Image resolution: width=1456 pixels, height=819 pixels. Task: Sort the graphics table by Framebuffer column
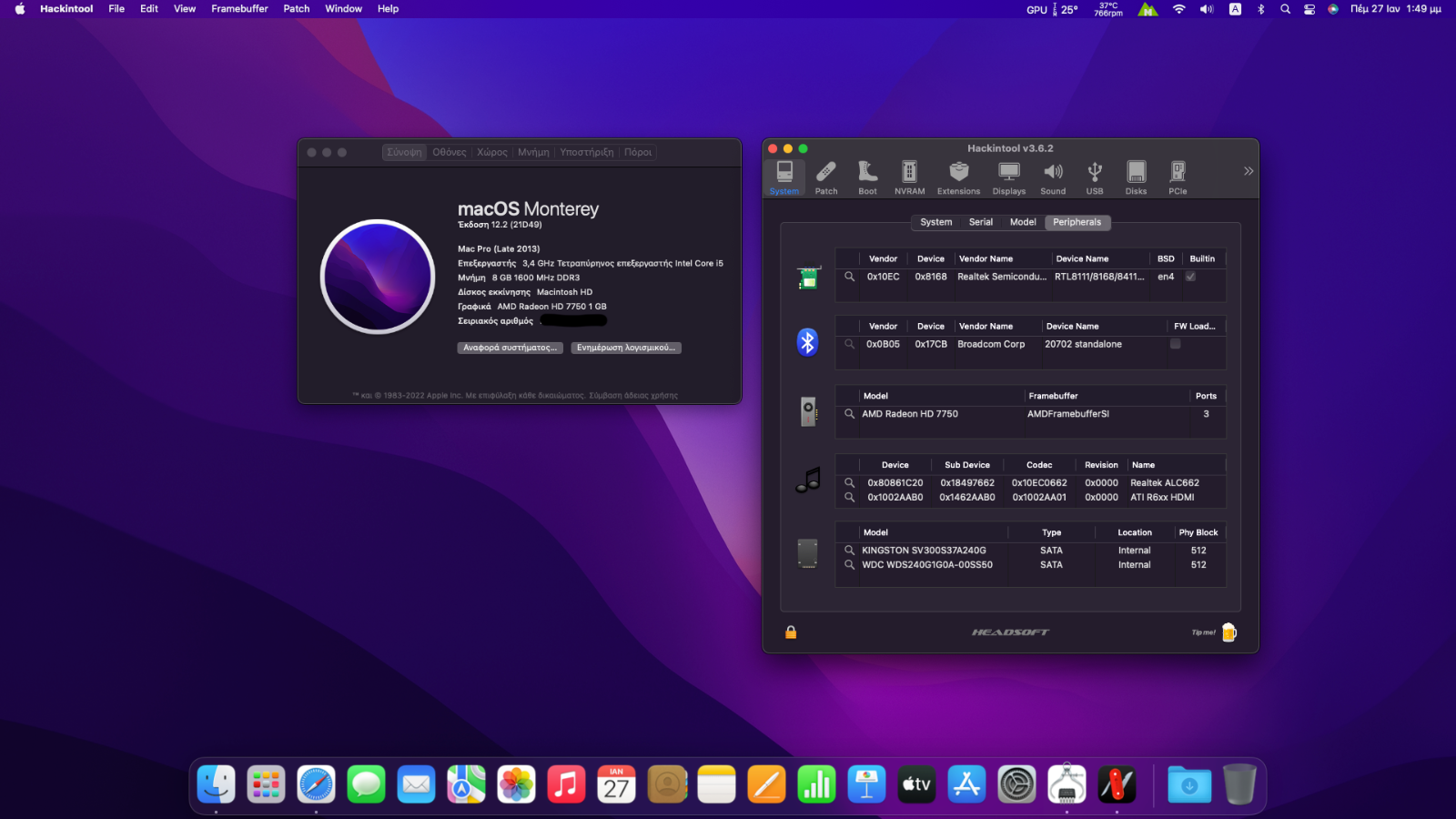coord(1107,396)
